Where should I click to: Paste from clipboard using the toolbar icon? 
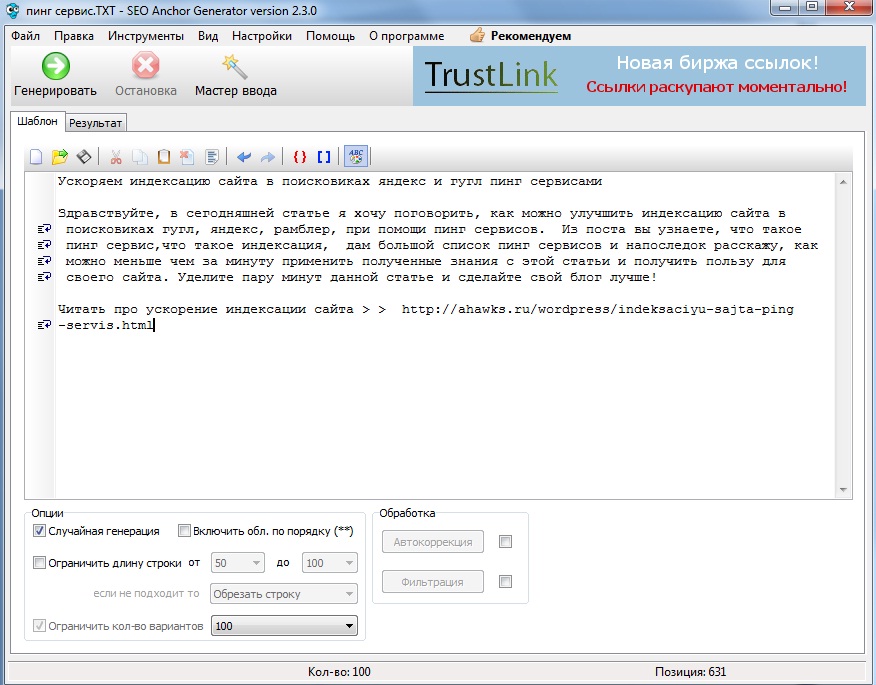coord(164,157)
